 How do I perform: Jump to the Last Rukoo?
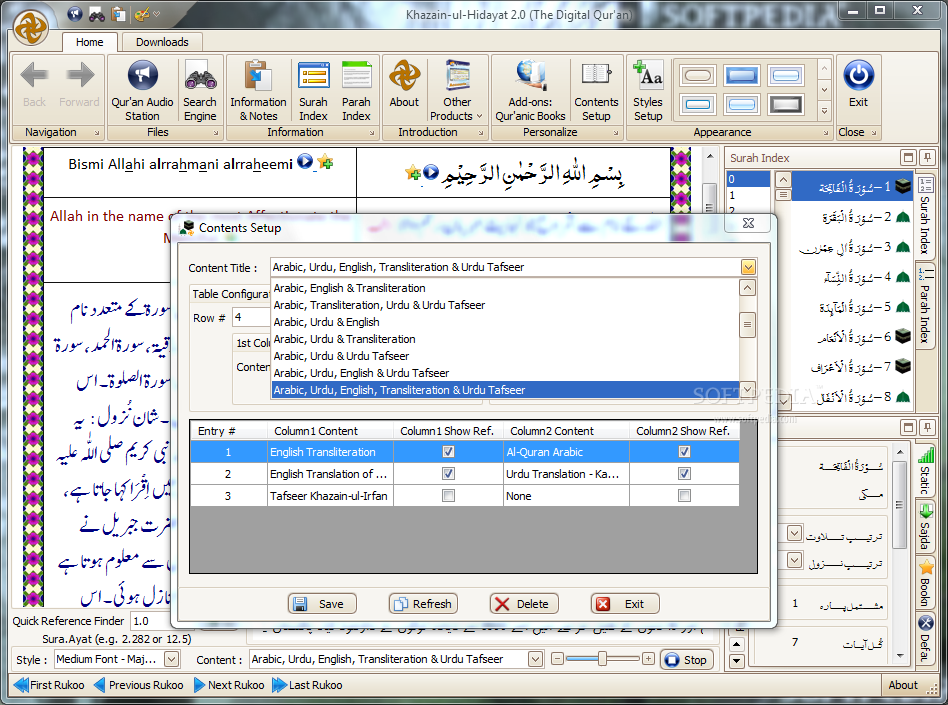pos(308,685)
